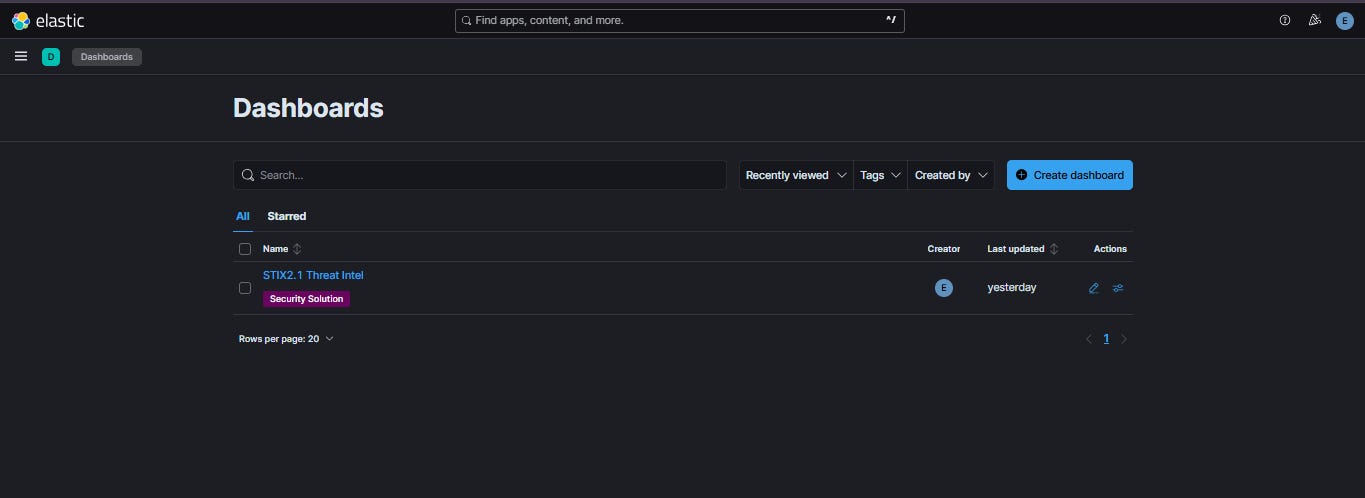
Task: Go to the previous page arrow
Action: 1089,339
